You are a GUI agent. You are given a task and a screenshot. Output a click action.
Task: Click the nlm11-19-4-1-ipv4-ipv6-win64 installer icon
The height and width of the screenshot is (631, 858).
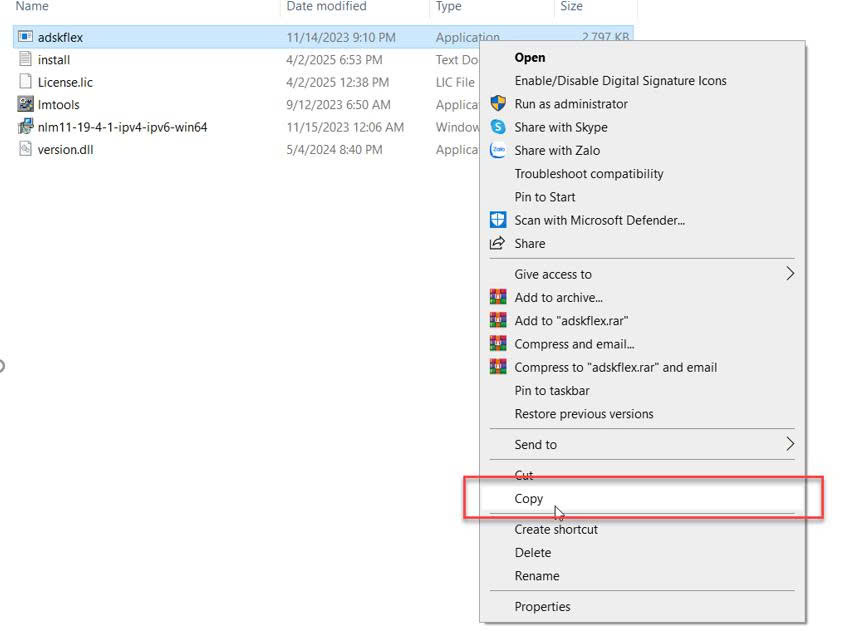(x=25, y=126)
